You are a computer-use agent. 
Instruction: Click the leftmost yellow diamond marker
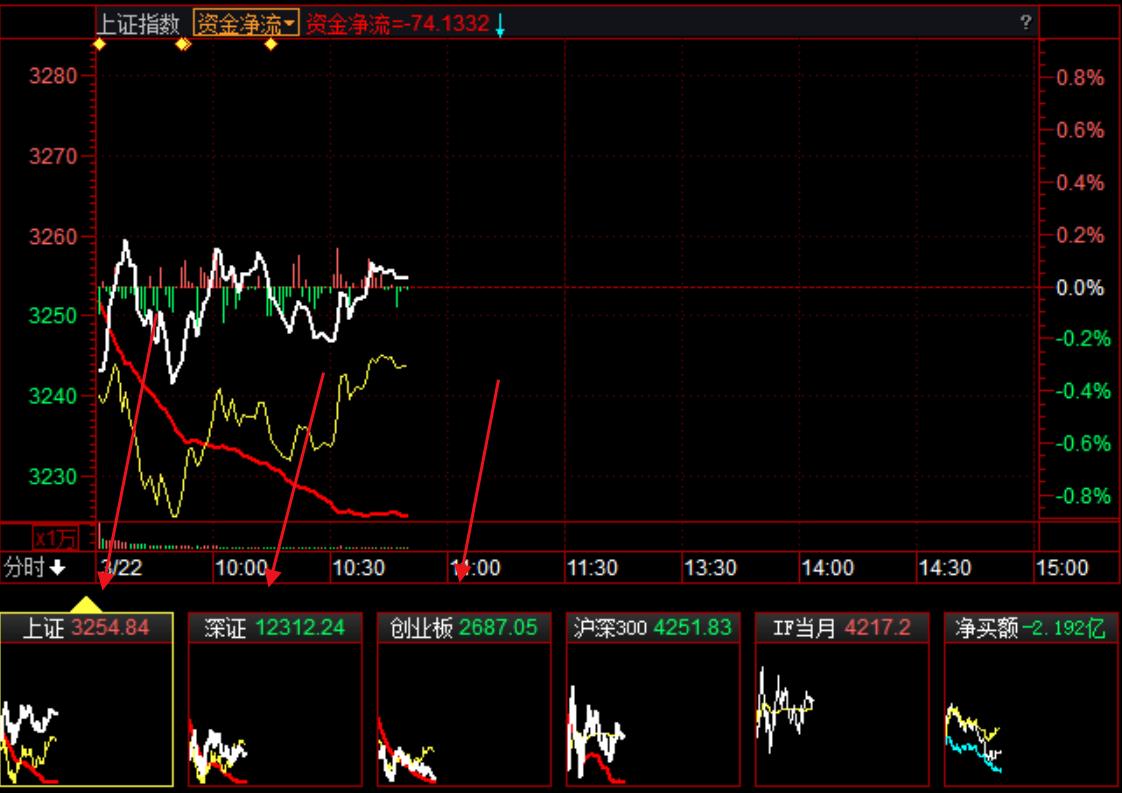(x=98, y=44)
